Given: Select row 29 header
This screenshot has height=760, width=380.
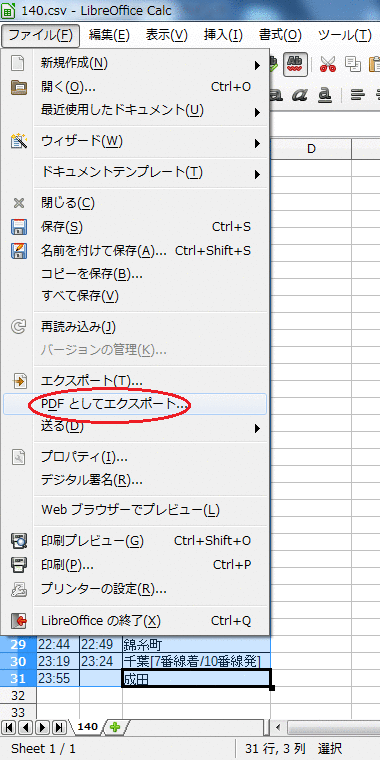Looking at the screenshot, I should click(x=18, y=645).
